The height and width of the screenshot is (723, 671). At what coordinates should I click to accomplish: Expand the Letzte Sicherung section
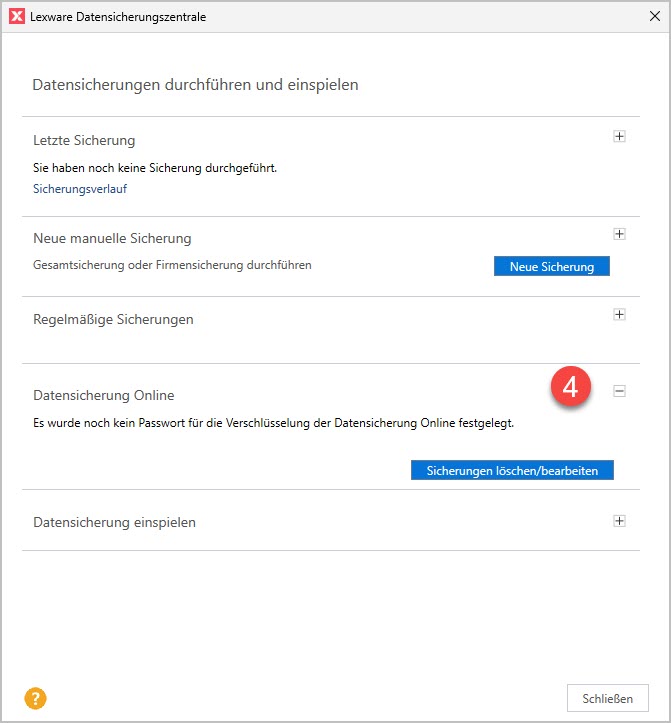619,137
